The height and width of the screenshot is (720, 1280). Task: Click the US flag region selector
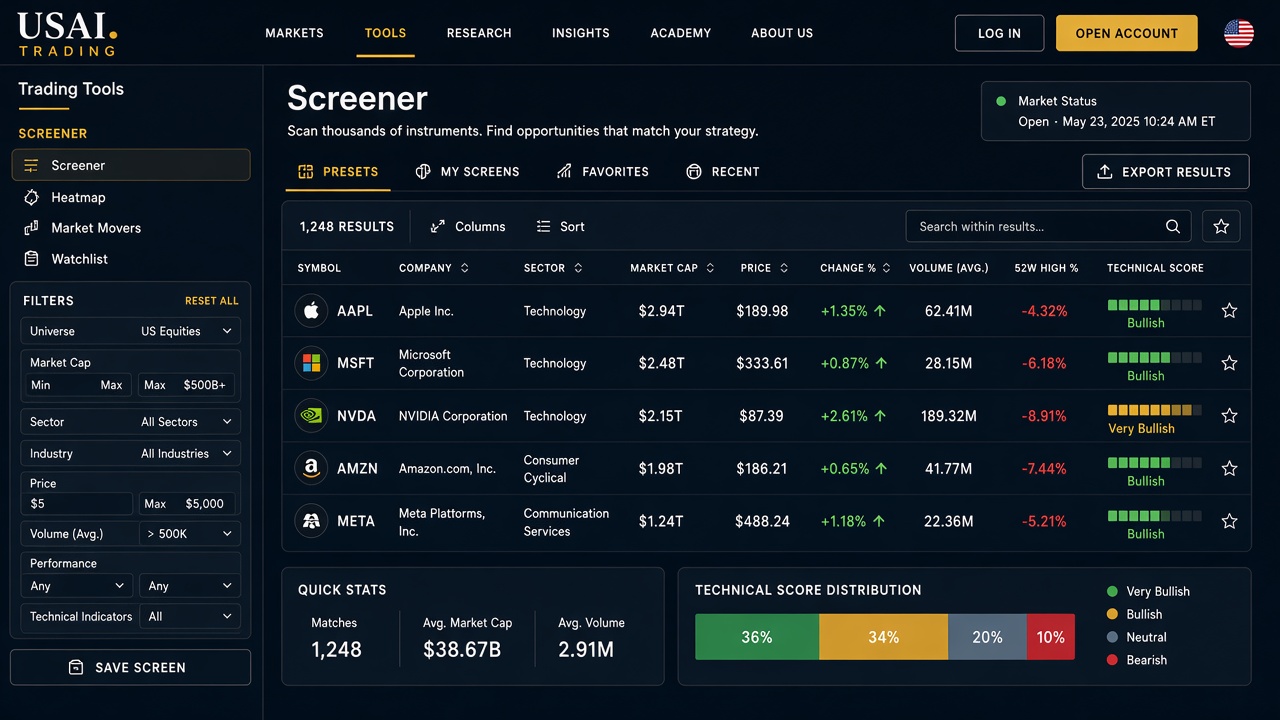1239,33
